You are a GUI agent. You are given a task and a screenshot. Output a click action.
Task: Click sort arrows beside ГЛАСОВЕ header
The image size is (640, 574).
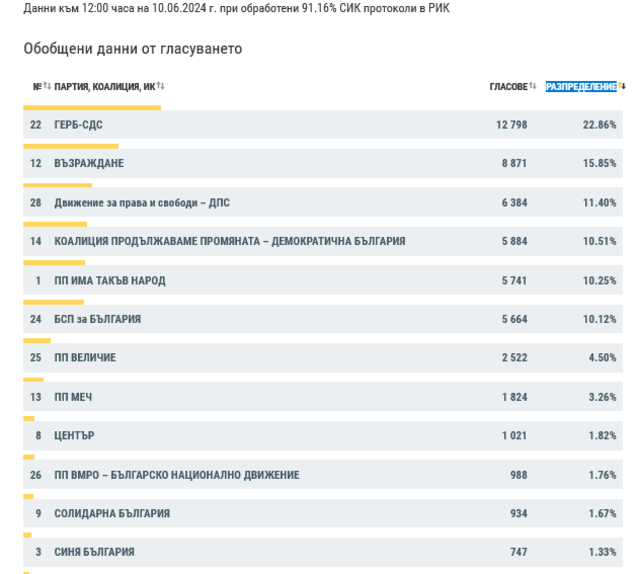(x=533, y=86)
